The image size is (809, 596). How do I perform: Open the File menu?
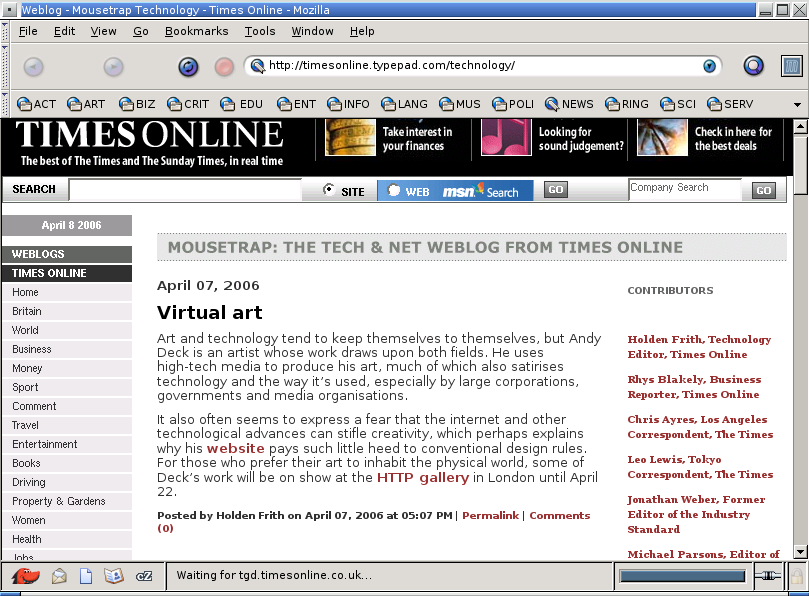point(28,31)
